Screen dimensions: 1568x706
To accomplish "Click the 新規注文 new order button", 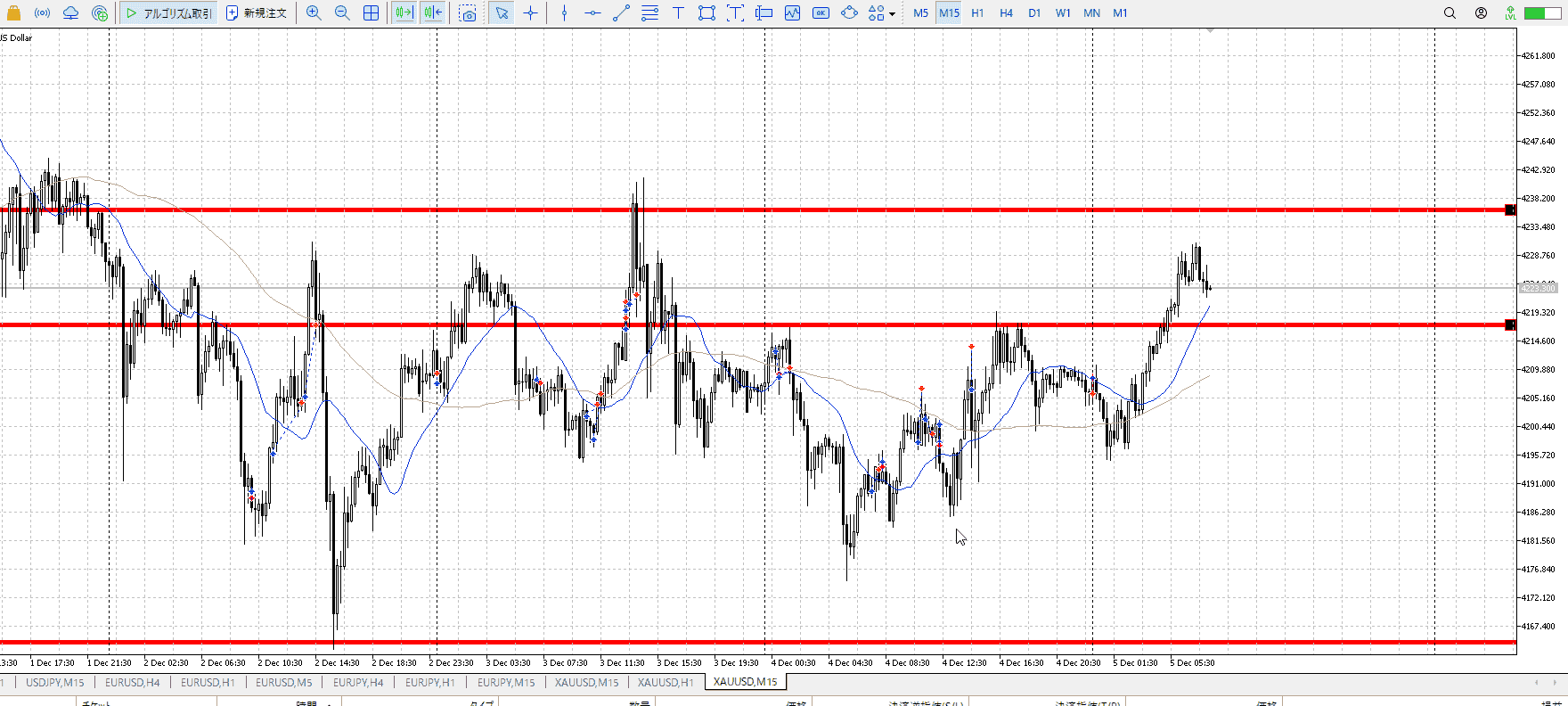I will click(x=257, y=13).
